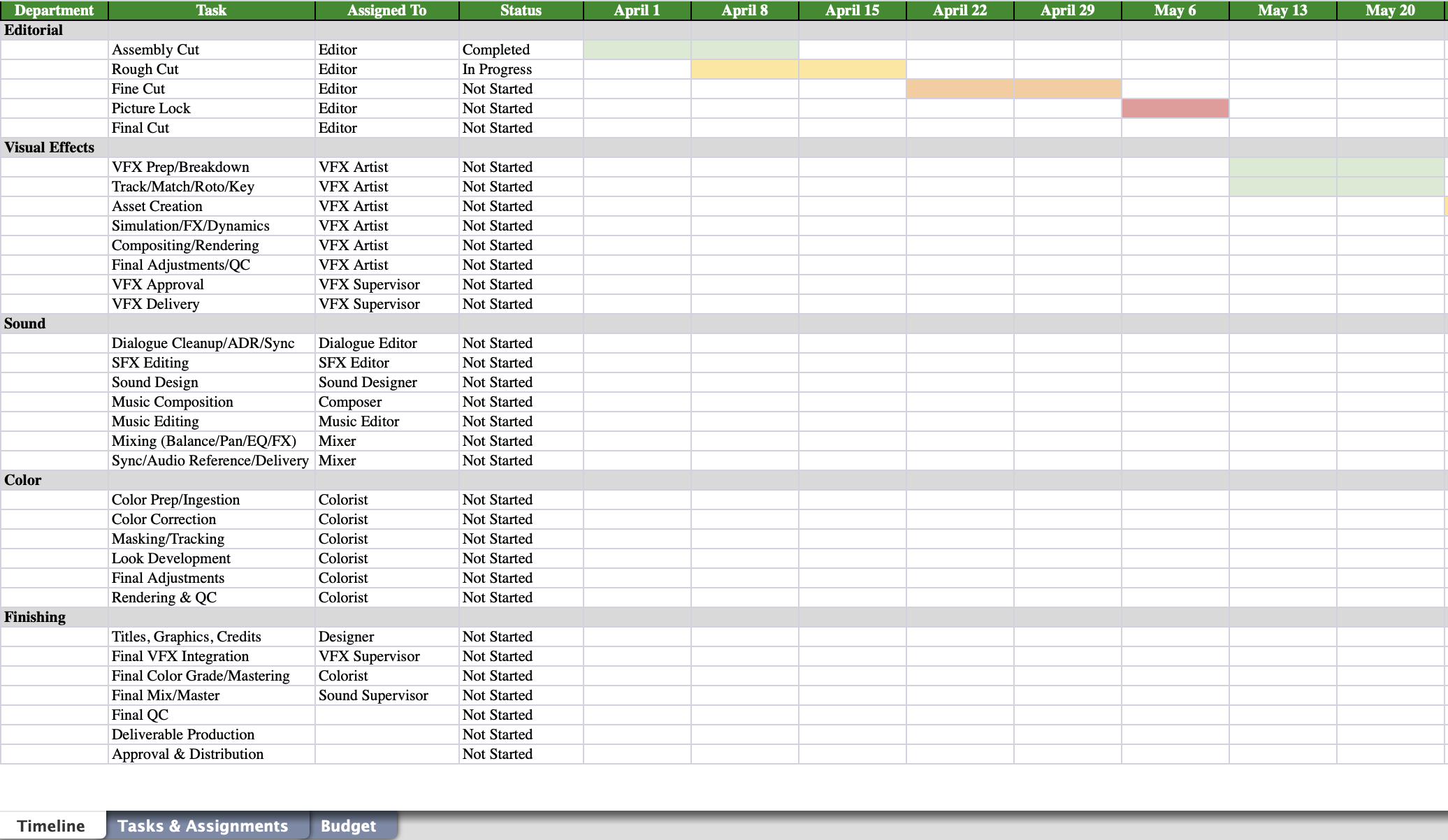This screenshot has height=840, width=1448.
Task: Click the Sound Supervisor assignment cell
Action: coord(386,695)
